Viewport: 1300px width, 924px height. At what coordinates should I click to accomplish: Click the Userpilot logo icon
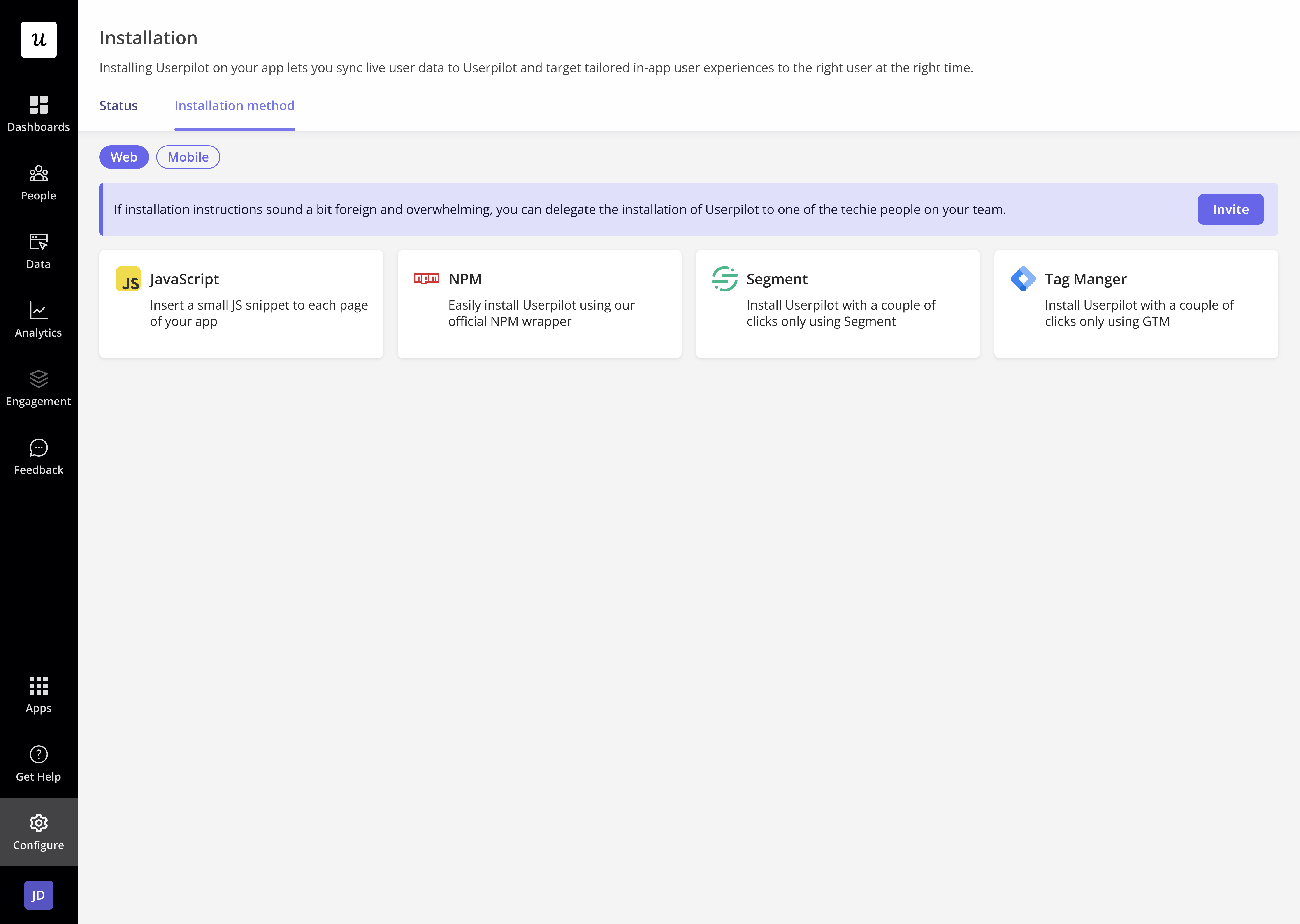(39, 40)
